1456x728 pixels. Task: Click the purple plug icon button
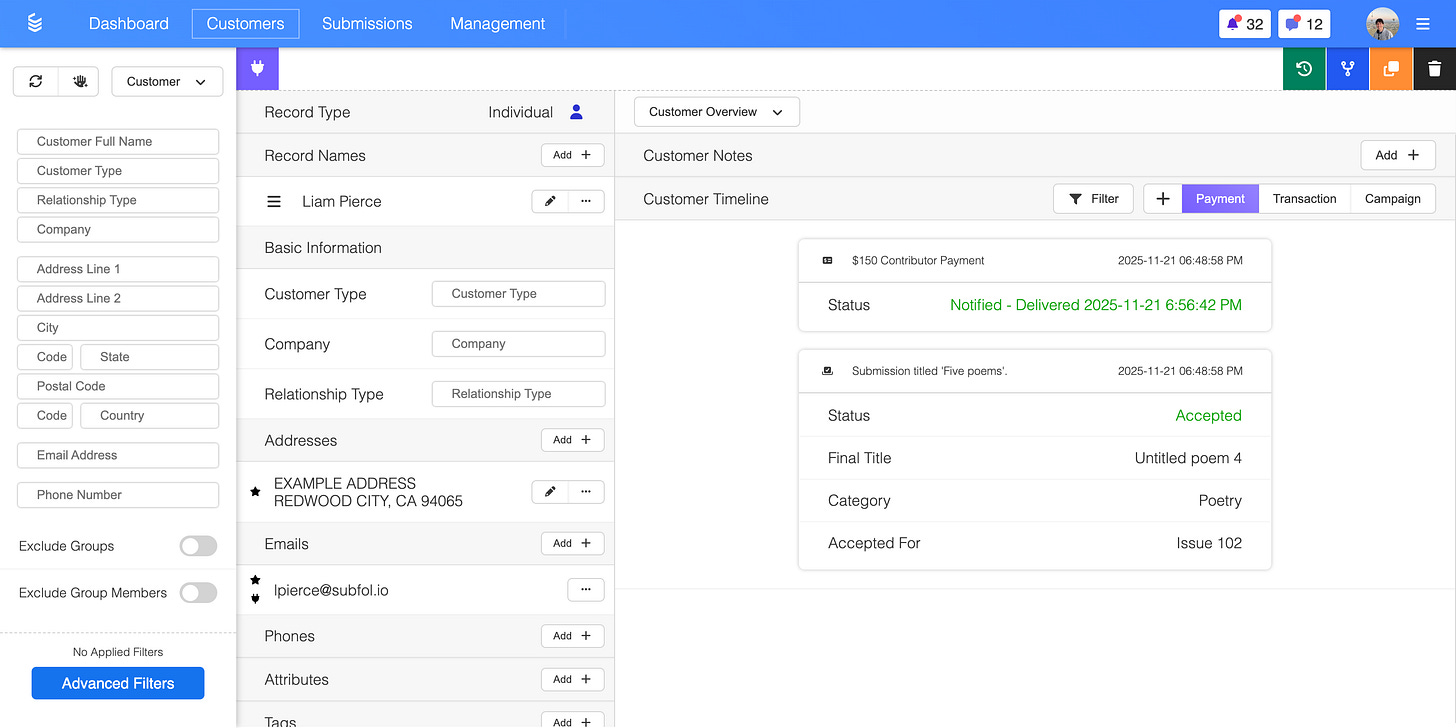(257, 69)
